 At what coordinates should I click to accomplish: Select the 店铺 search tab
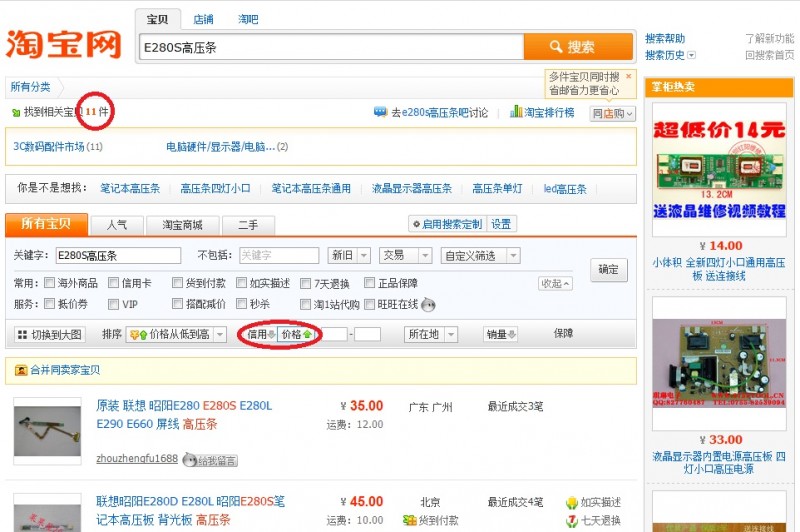203,19
